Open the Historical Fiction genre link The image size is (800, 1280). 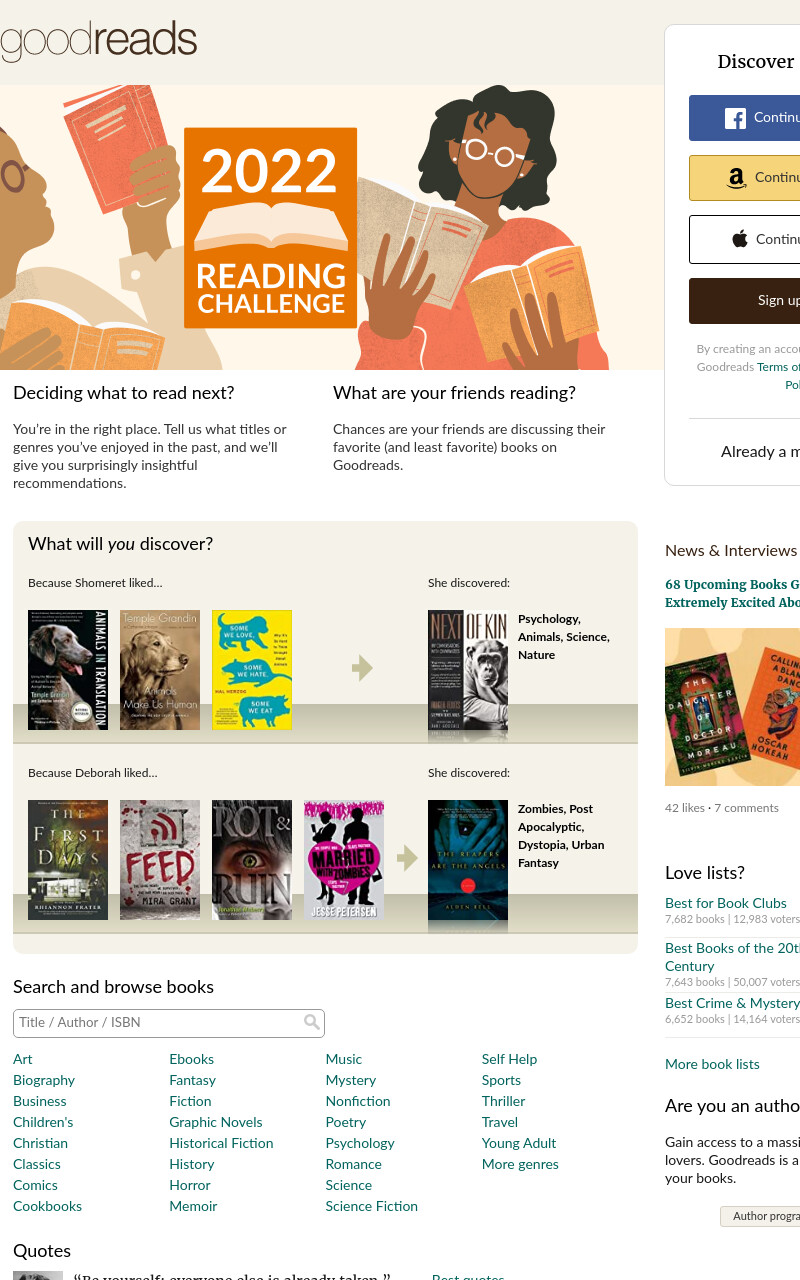click(221, 1143)
